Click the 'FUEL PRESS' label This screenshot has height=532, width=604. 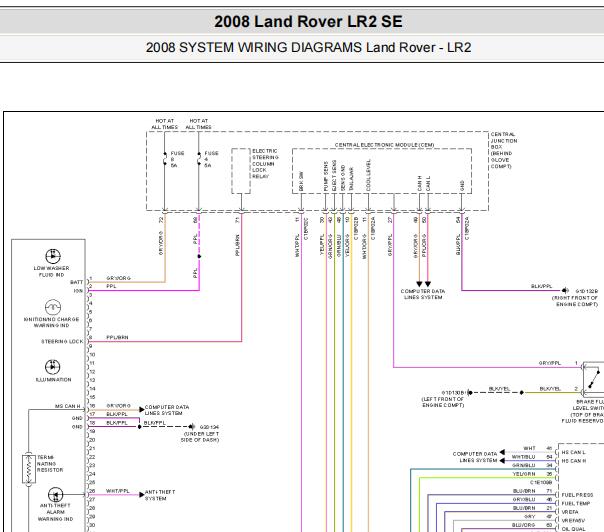pyautogui.click(x=577, y=495)
